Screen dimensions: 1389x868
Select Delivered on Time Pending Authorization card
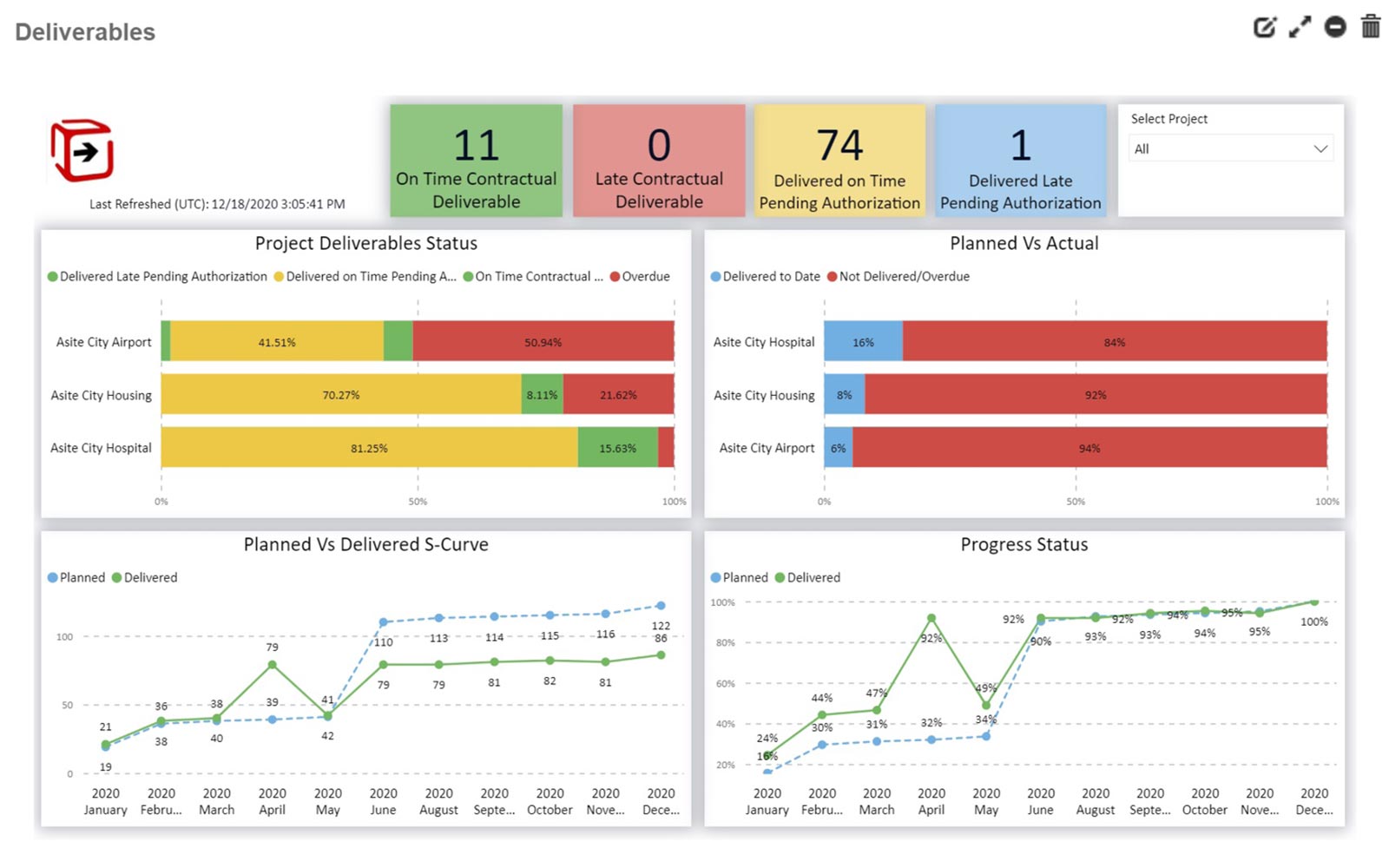839,161
